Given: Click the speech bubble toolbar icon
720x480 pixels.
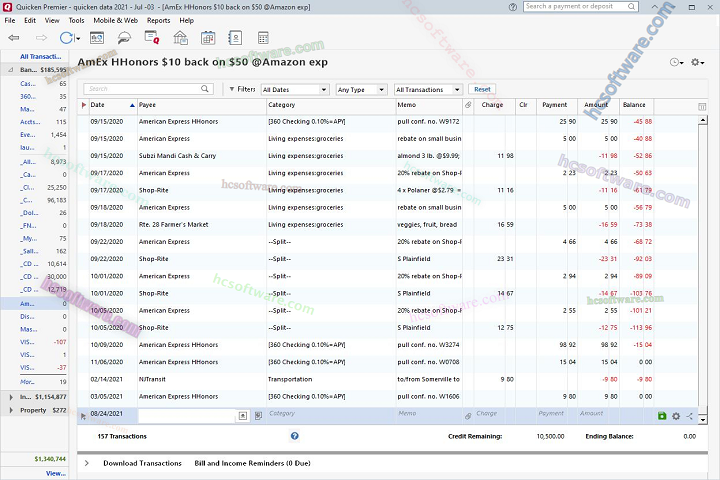Looking at the screenshot, I should [x=124, y=38].
